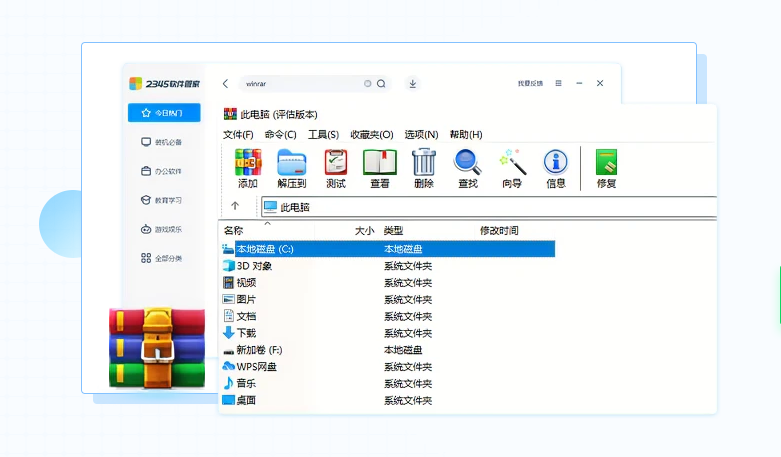Click the 删除 (Delete) trash bin icon
This screenshot has height=457, width=781.
(x=424, y=162)
